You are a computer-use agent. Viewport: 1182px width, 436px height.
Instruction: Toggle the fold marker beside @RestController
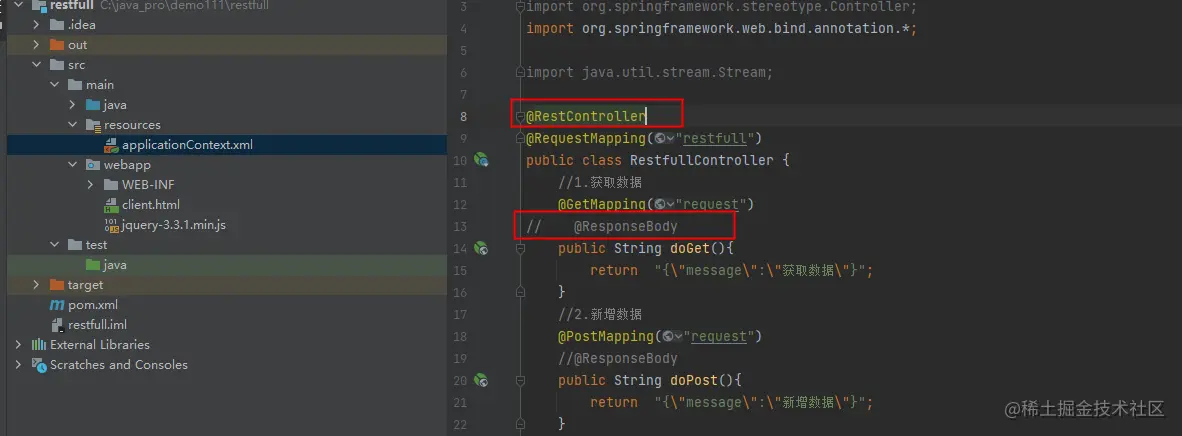click(520, 116)
